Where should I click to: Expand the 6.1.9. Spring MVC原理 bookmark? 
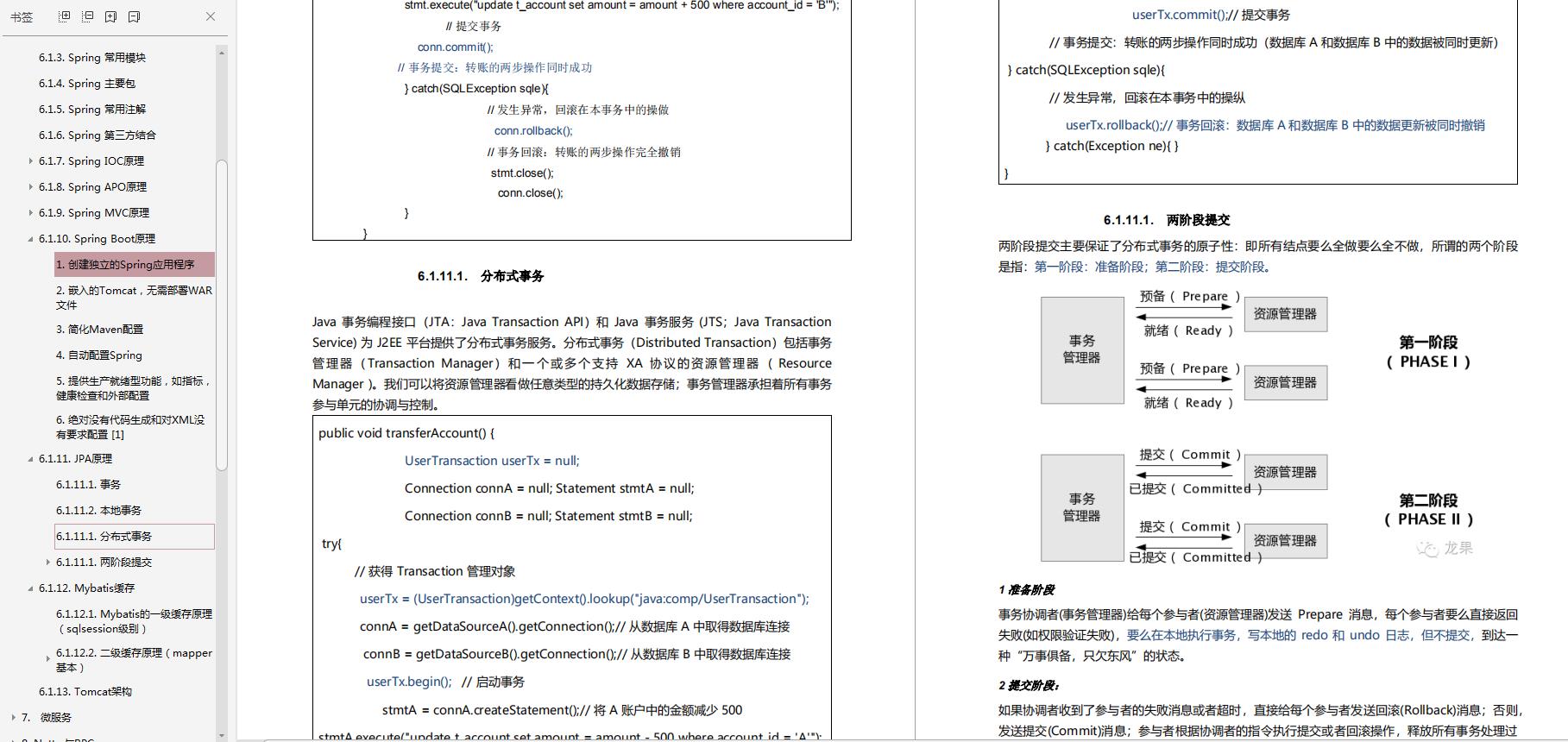(x=31, y=212)
